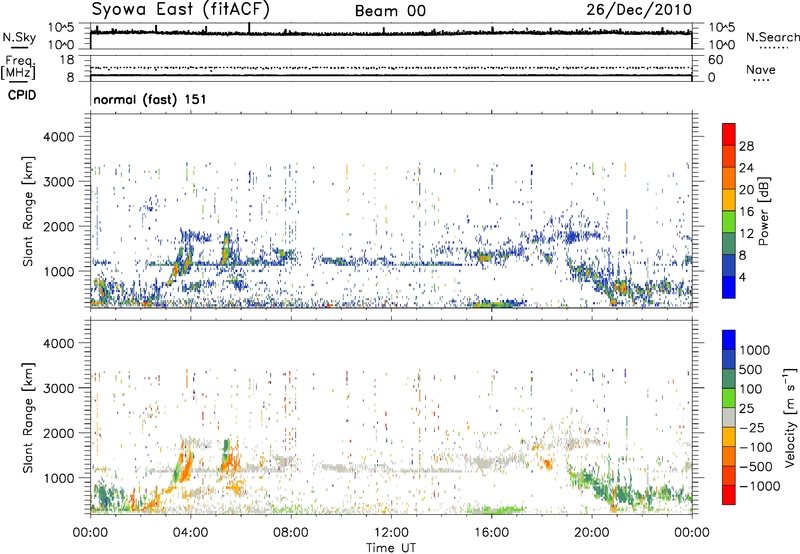
Task: Click the dotted sample line under 'N.Search'
Action: click(x=773, y=48)
